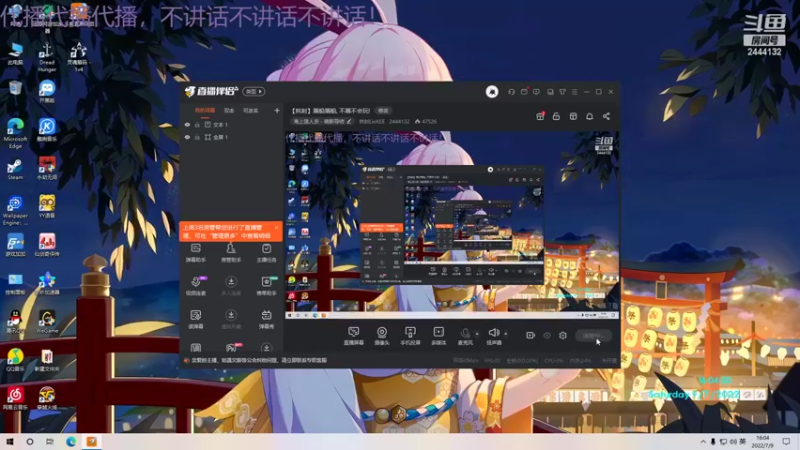Open the layout grid icon beside the bell

[x=573, y=116]
